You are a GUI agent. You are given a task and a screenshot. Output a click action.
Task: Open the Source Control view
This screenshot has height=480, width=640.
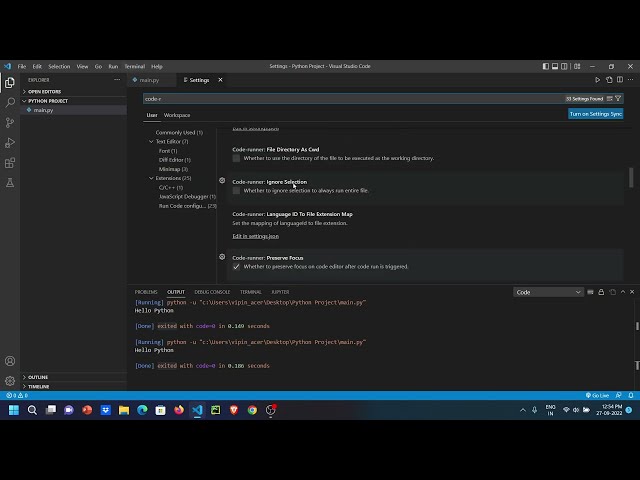10,122
